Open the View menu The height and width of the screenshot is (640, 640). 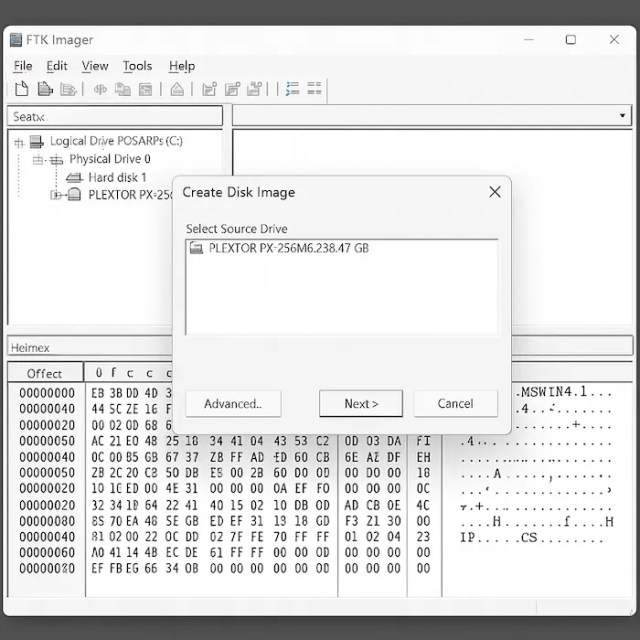pos(95,66)
